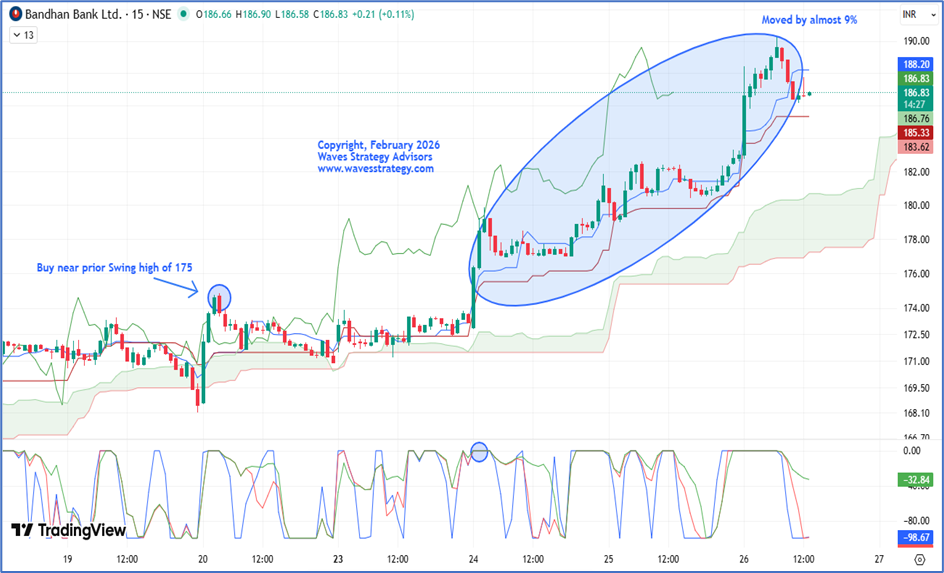Viewport: 944px width, 573px height.
Task: Click the 174.00 price scale value
Action: coord(914,308)
